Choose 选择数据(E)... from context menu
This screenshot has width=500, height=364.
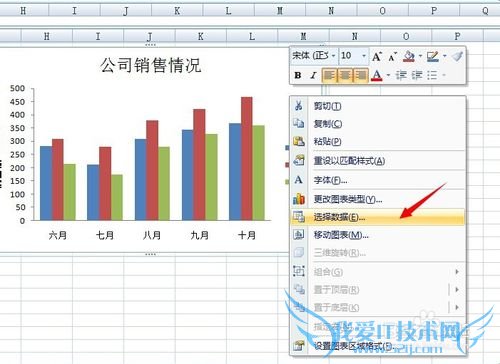click(x=378, y=217)
